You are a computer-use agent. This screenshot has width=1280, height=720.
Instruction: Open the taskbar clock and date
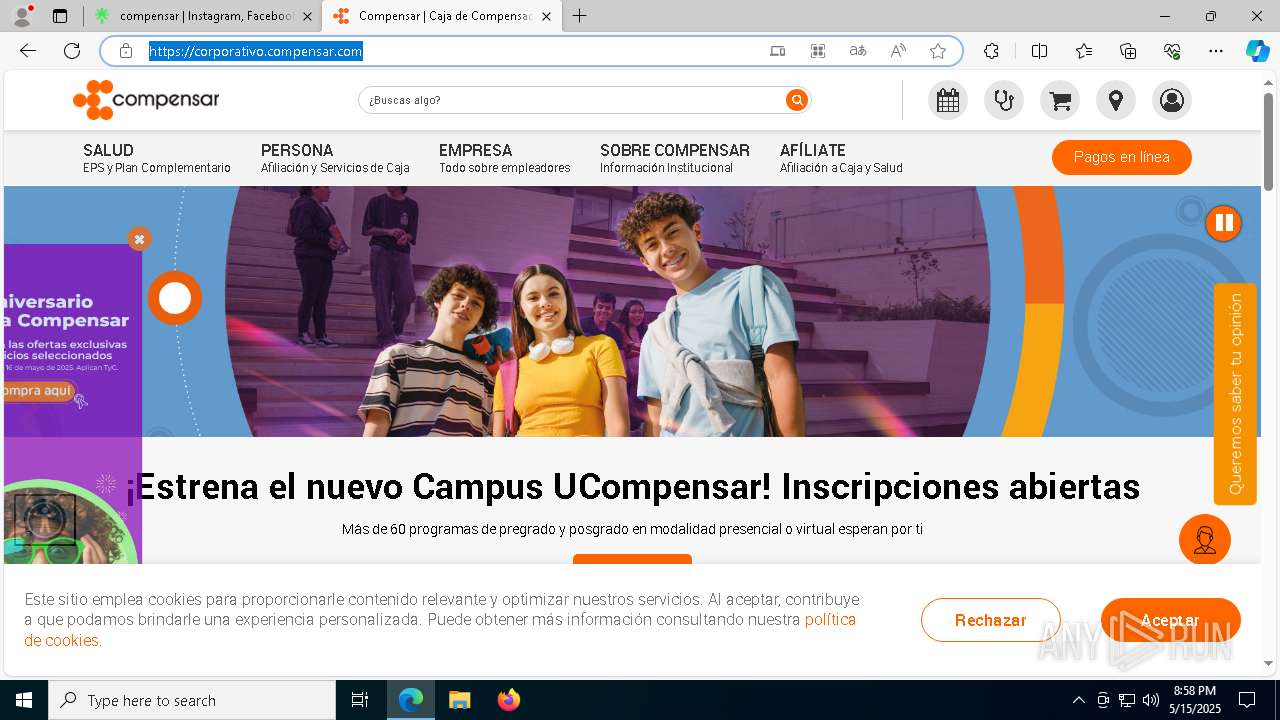1196,700
